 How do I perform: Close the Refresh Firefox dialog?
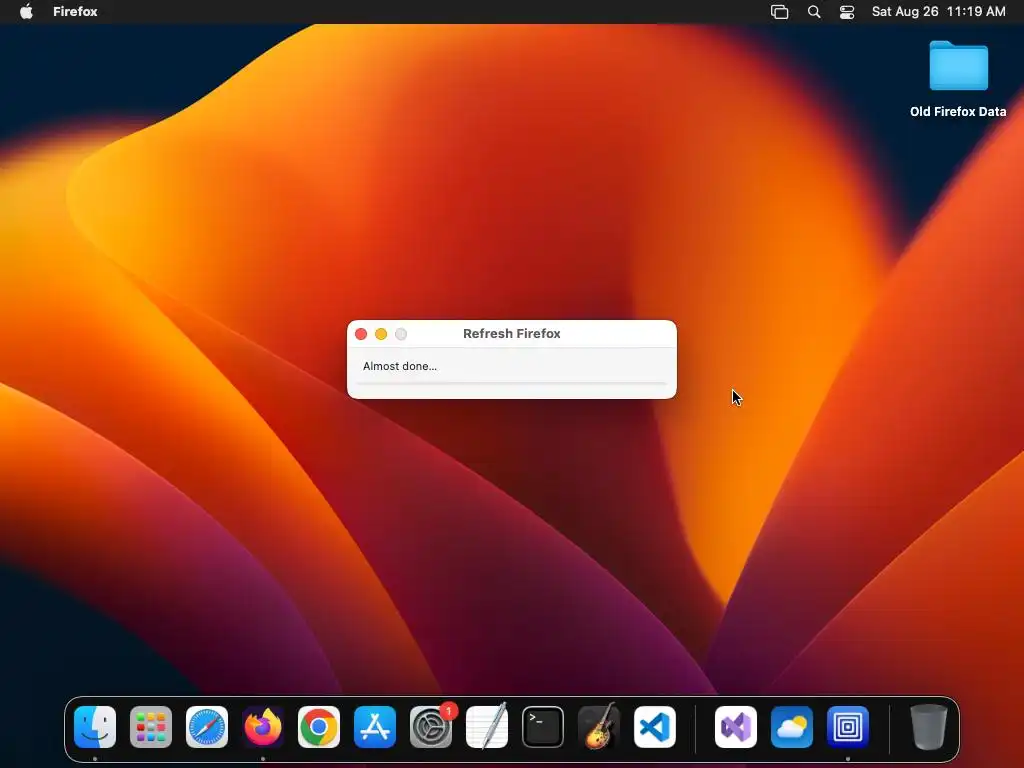[x=361, y=334]
